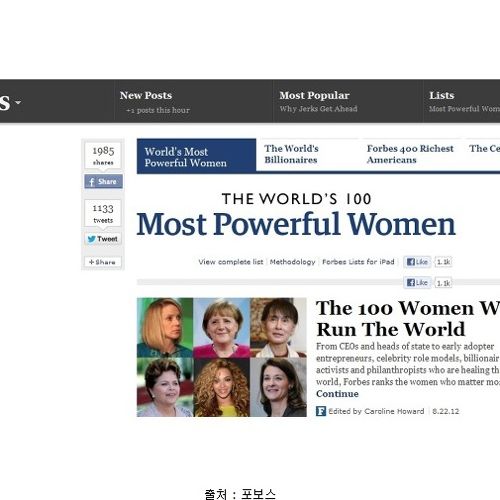
Task: Open the 'Why Jerks Get Ahead' link
Action: (318, 109)
